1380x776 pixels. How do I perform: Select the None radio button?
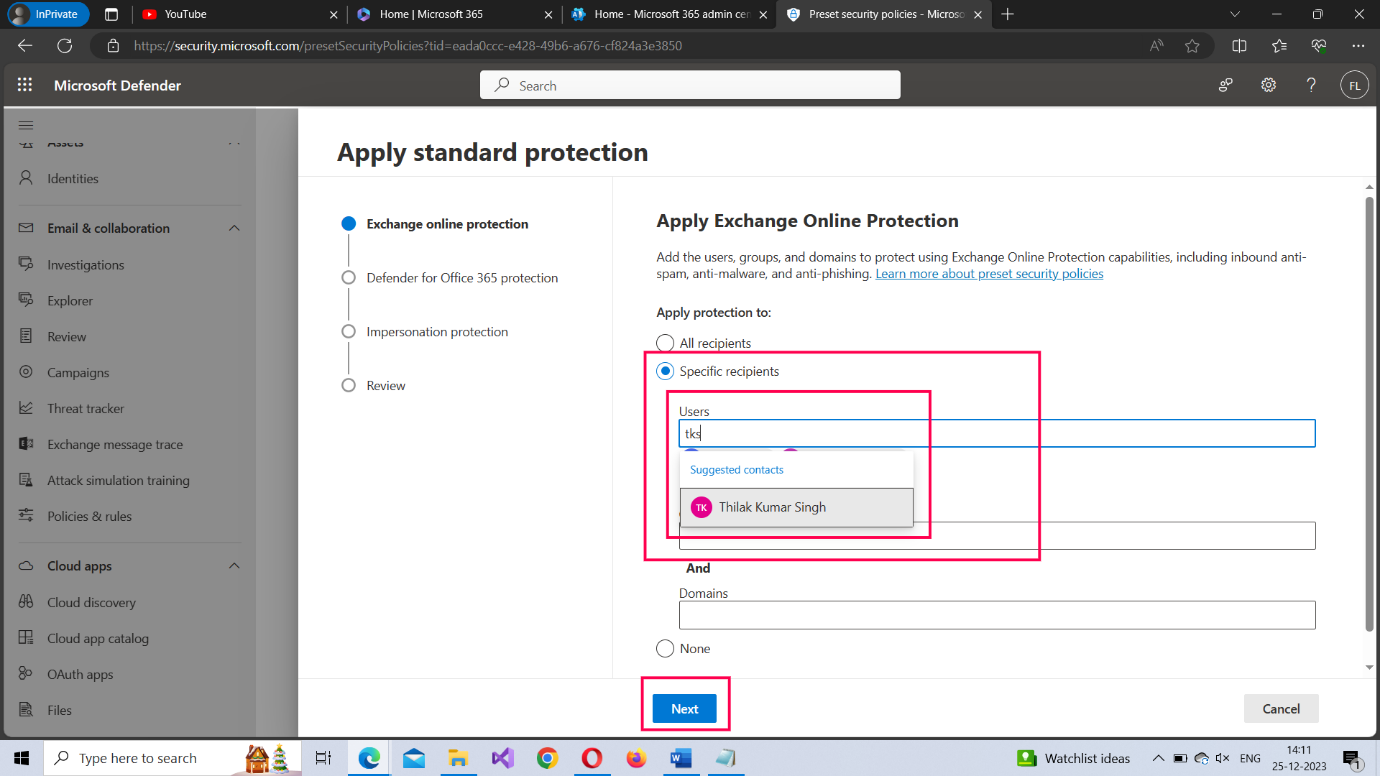(x=665, y=649)
